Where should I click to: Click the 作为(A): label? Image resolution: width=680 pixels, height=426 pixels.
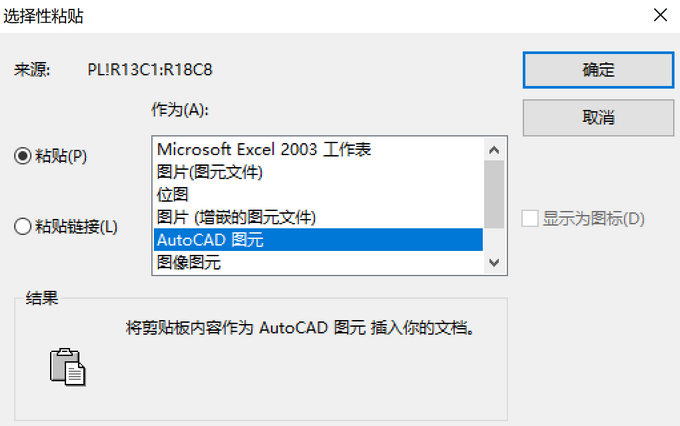coord(180,110)
